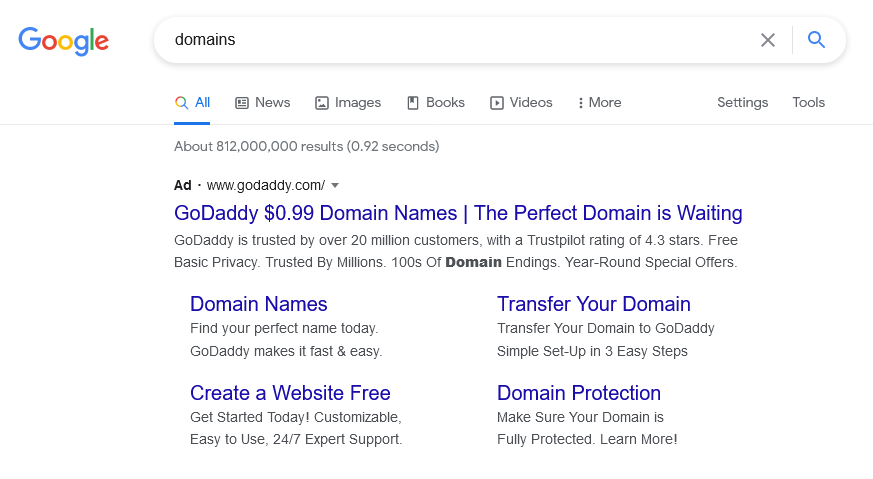
Task: Click the 'Fully Protected. Learn More!' text
Action: click(587, 439)
